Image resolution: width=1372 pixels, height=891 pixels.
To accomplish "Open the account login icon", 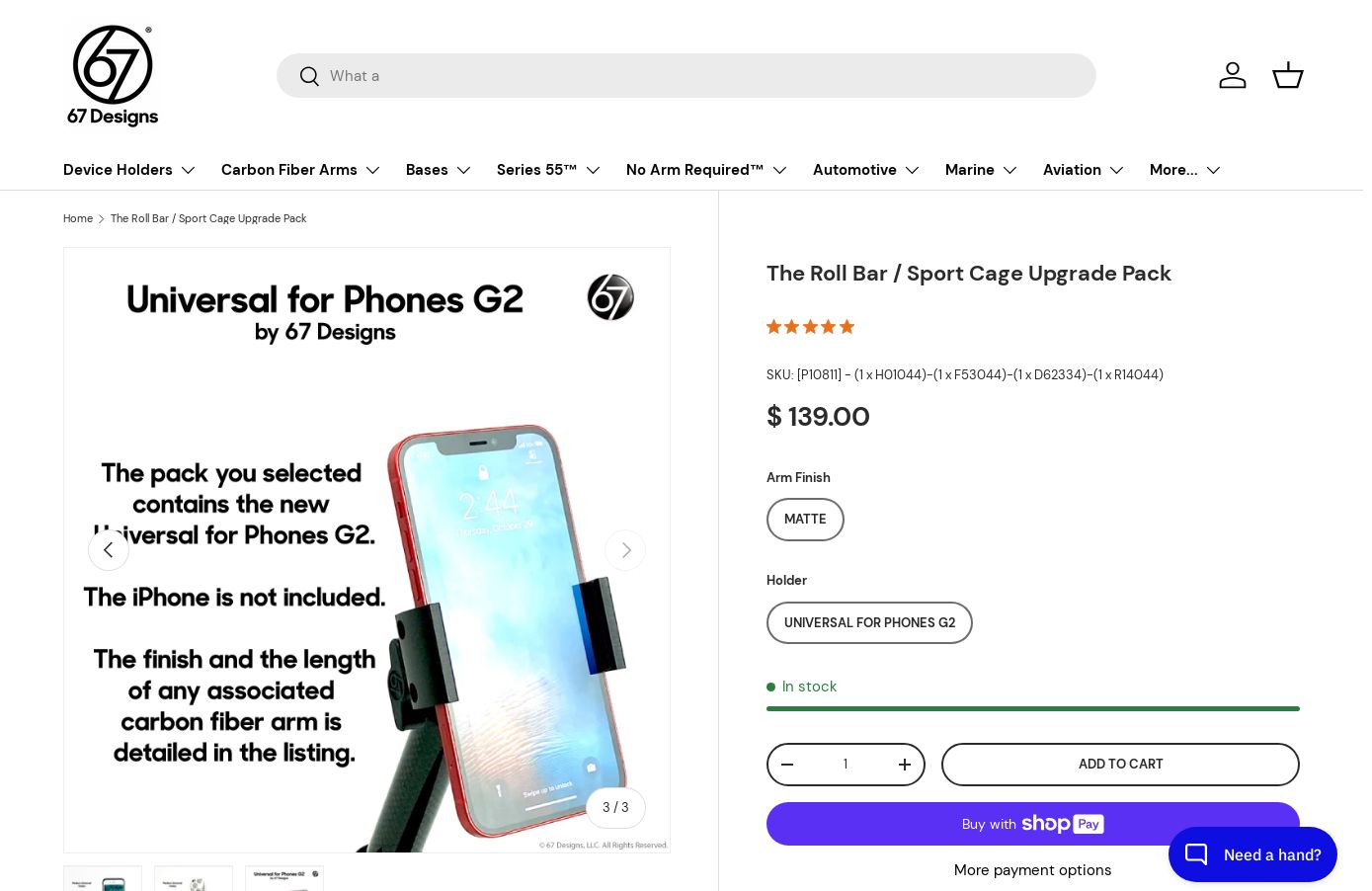I will 1233,75.
